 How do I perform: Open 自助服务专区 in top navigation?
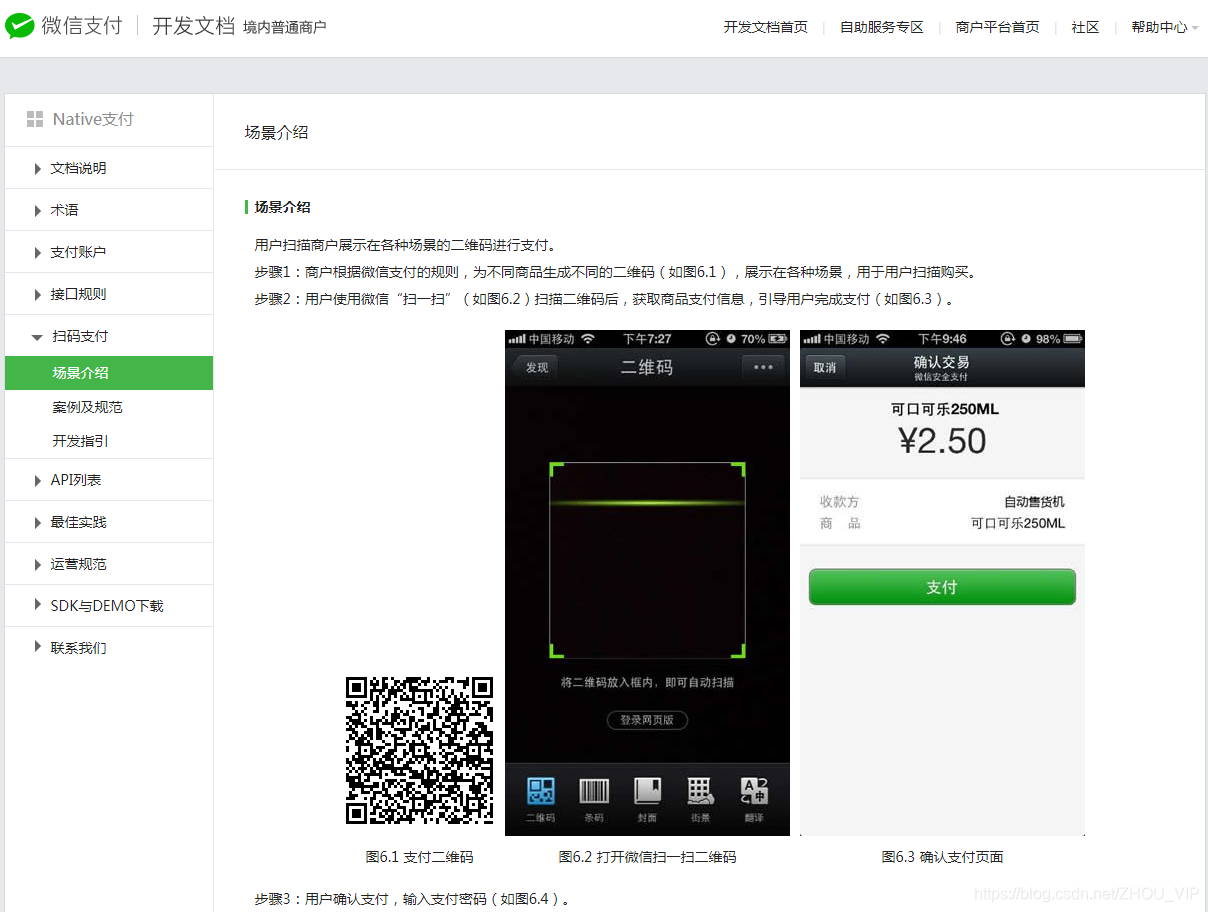[x=882, y=27]
